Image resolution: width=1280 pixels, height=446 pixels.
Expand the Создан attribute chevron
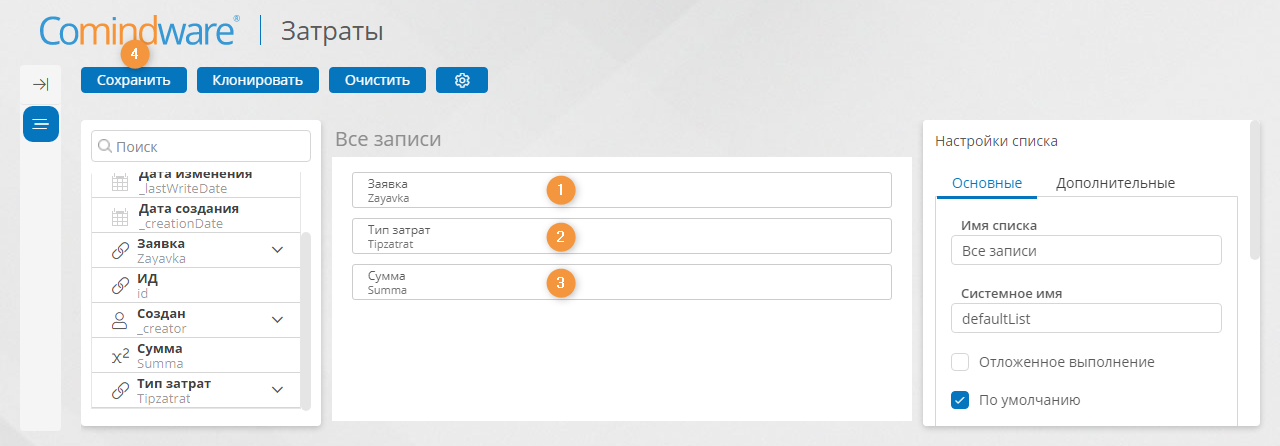point(278,320)
